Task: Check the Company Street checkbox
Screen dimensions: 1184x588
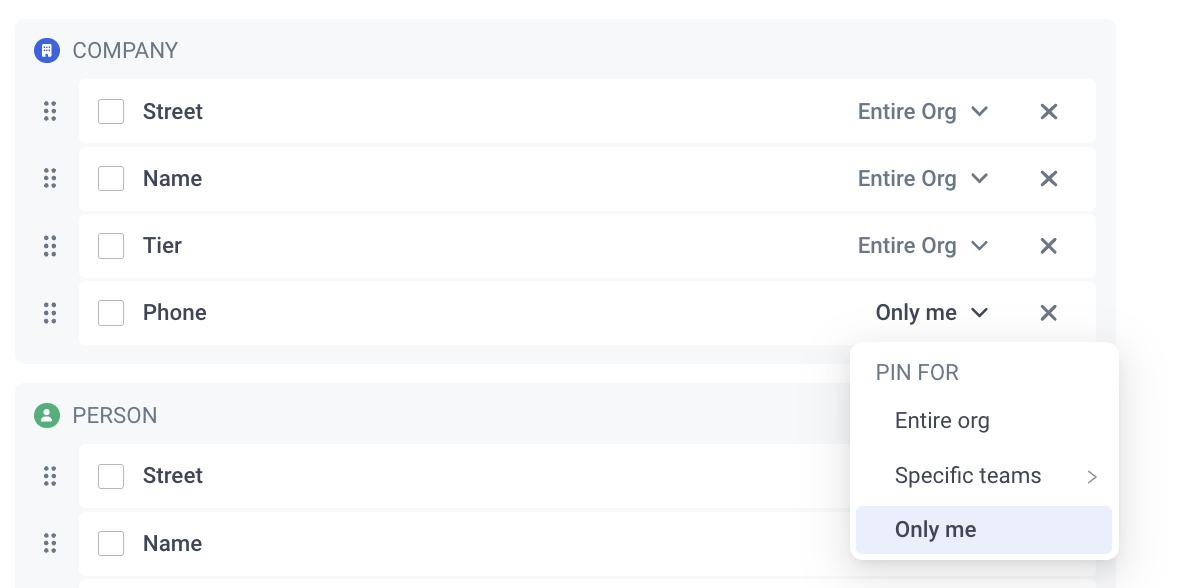Action: 111,112
